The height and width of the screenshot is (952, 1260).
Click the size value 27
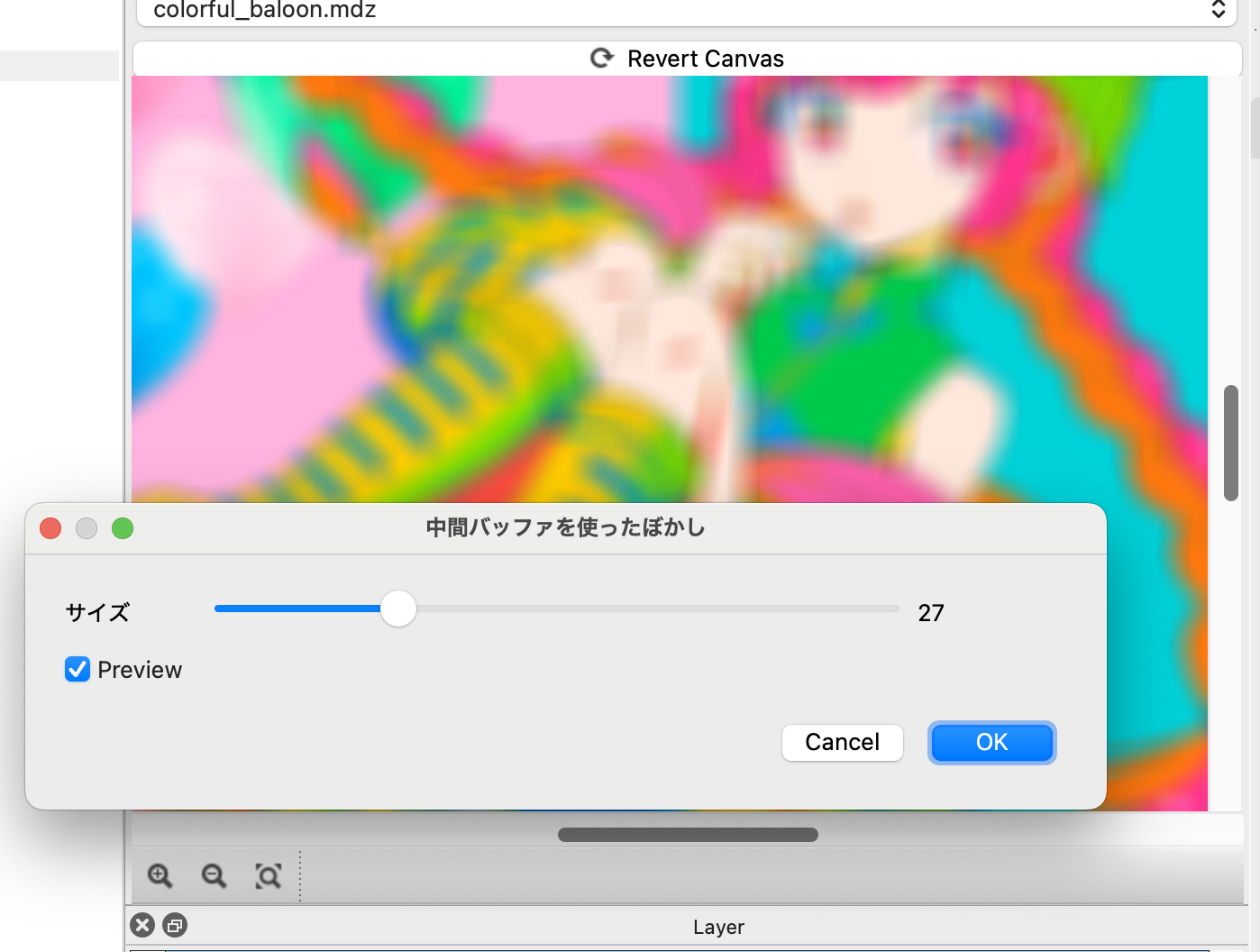coord(930,613)
